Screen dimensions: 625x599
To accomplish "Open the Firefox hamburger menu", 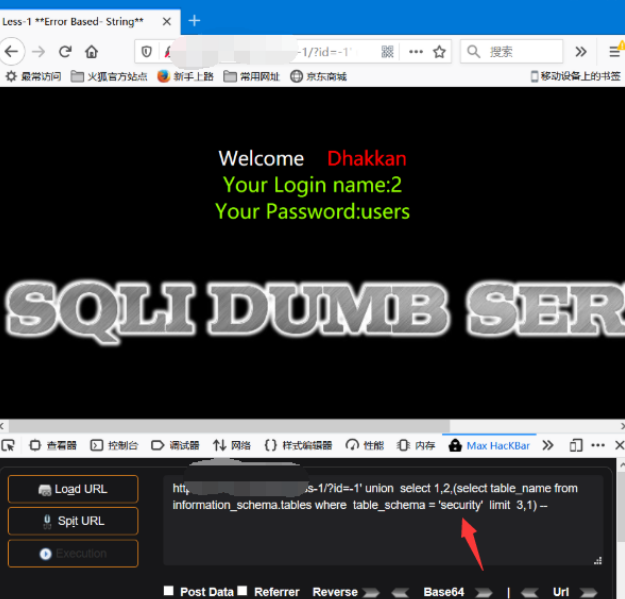I will pyautogui.click(x=615, y=51).
